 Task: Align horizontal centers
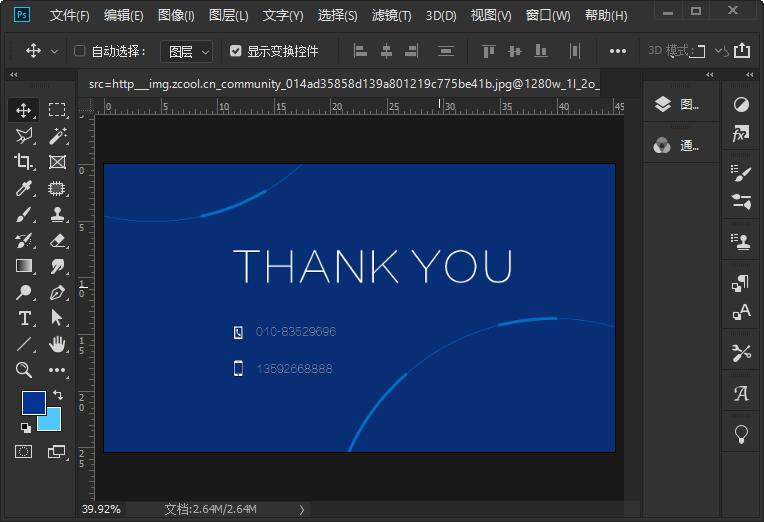click(x=386, y=51)
